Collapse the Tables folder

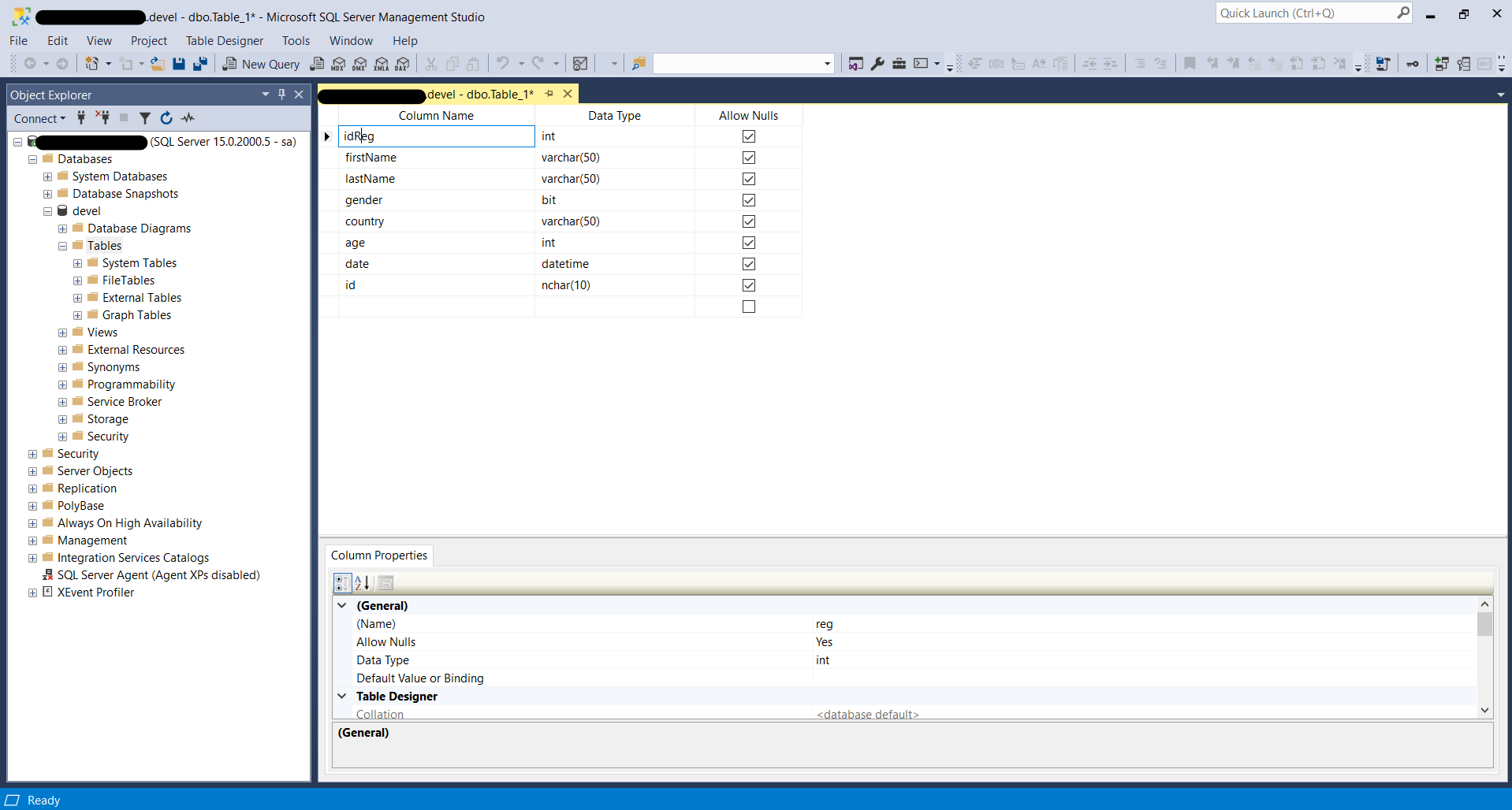click(x=62, y=246)
